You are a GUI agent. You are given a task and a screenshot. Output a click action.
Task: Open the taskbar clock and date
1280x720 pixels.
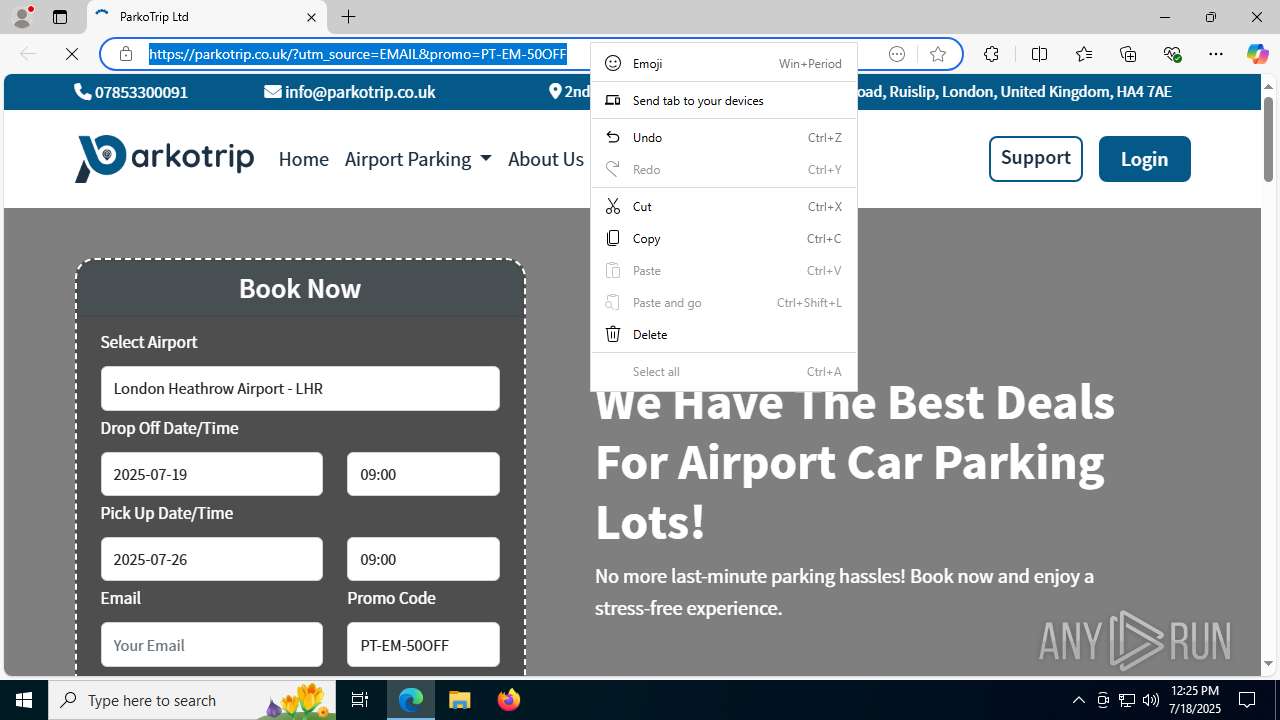(1195, 700)
